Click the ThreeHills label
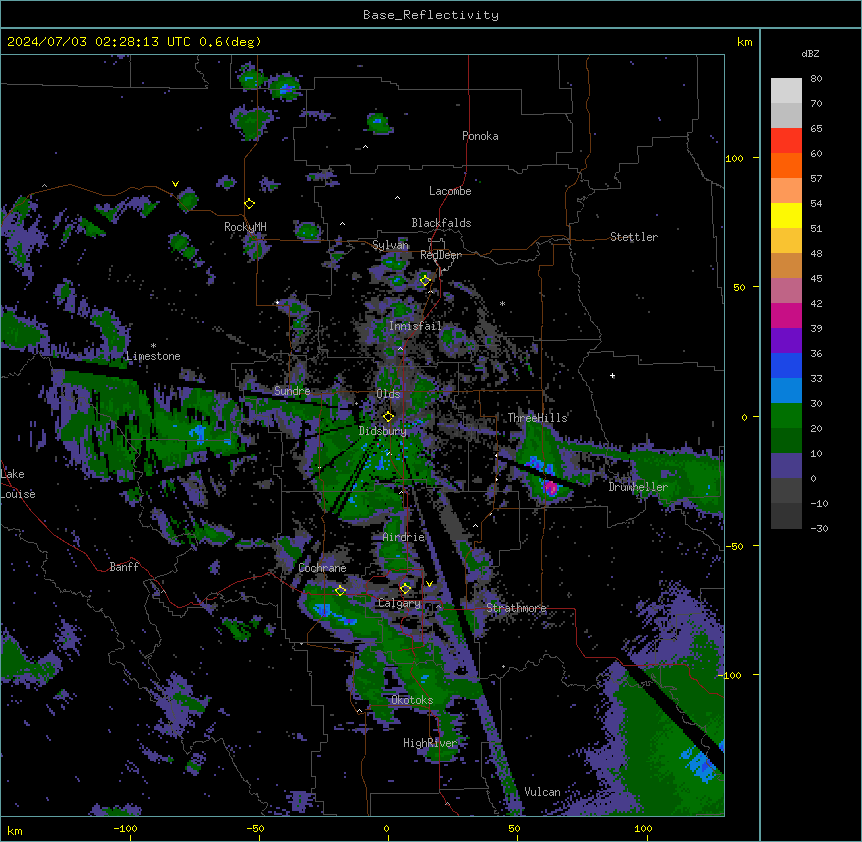 tap(537, 418)
